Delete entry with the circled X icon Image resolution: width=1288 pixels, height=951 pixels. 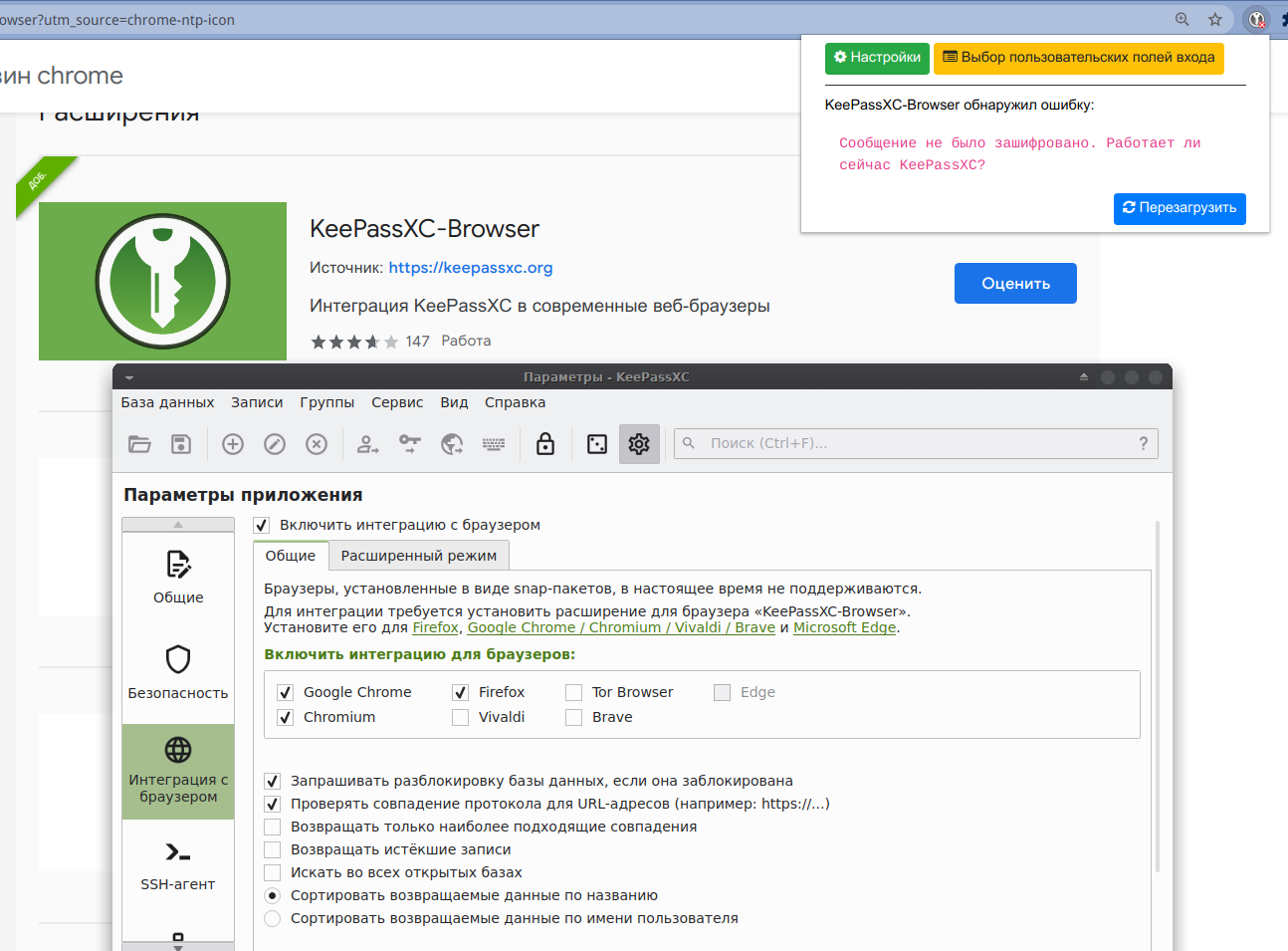(x=317, y=444)
